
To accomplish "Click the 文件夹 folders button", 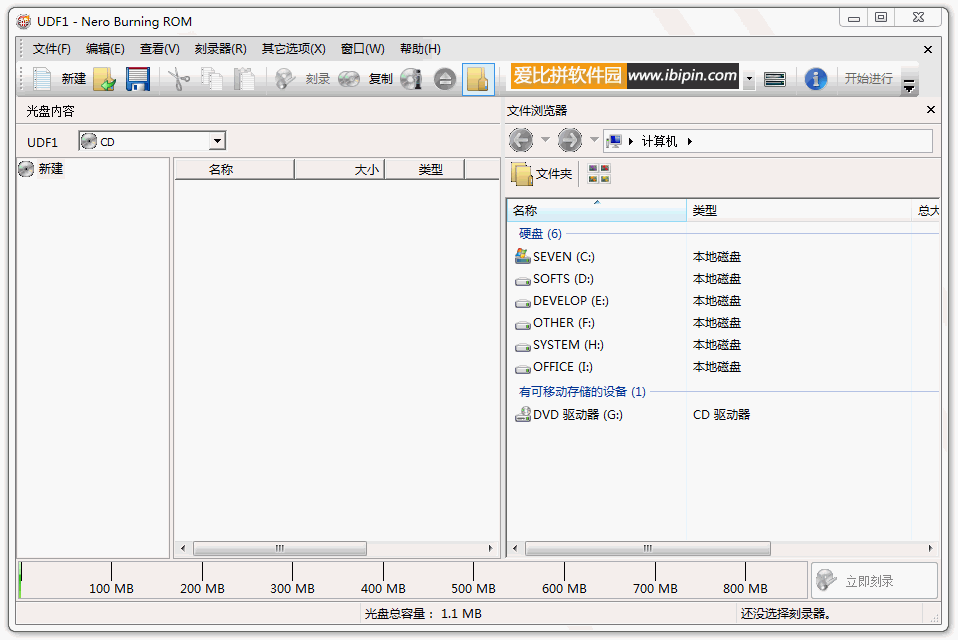I will (541, 174).
